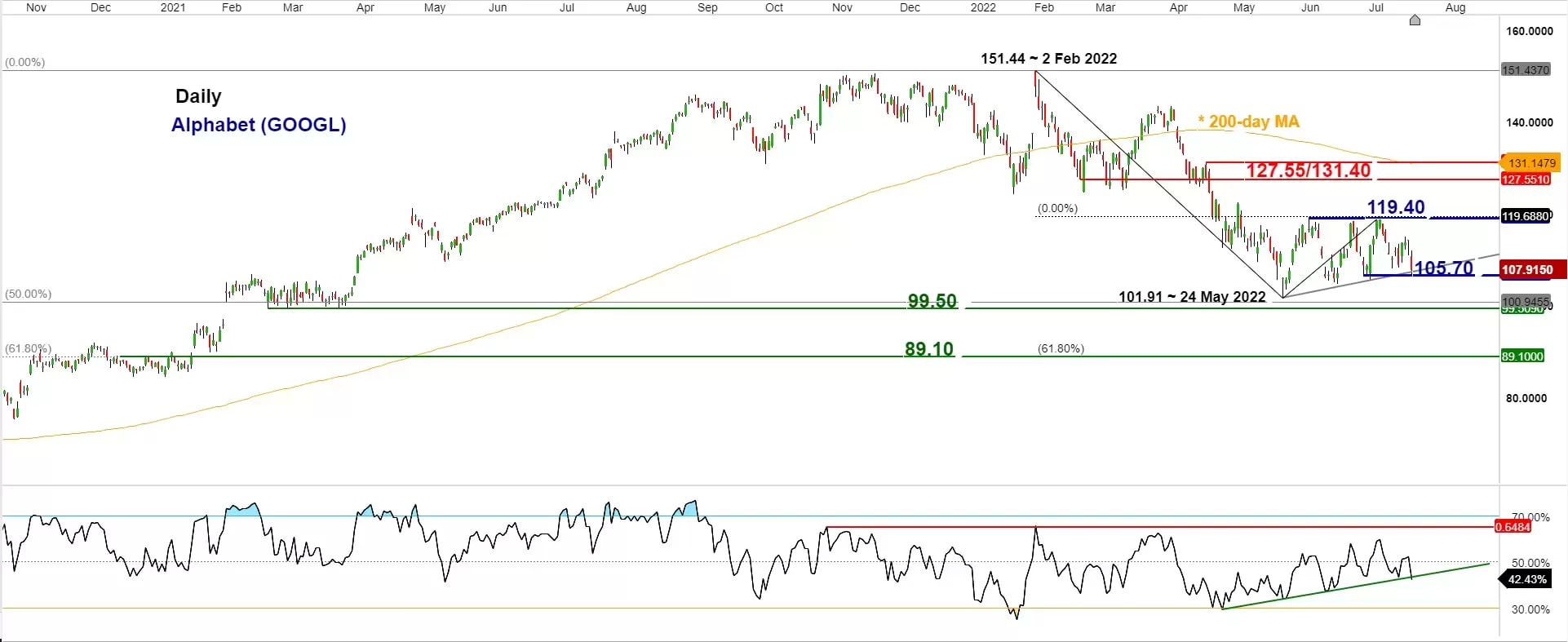Select the '* 200-day MA' label

coord(1248,122)
